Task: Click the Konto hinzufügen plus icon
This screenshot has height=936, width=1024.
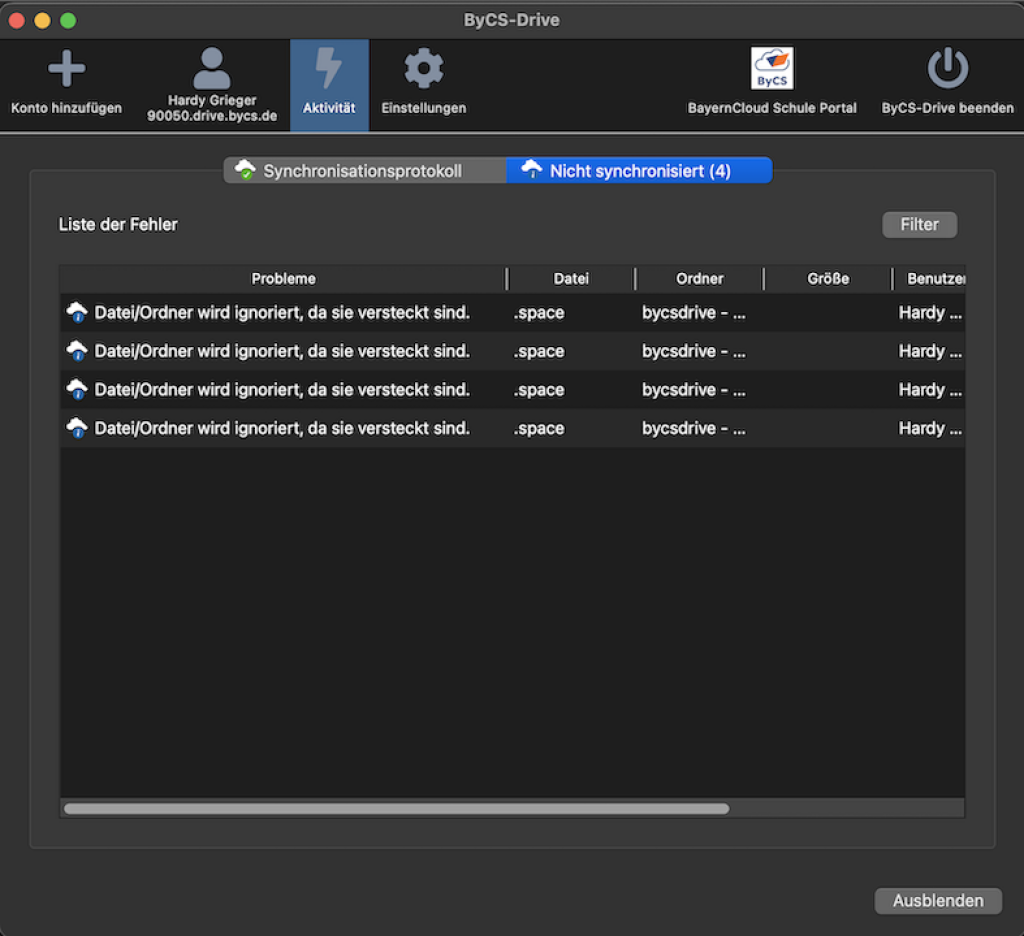Action: point(66,68)
